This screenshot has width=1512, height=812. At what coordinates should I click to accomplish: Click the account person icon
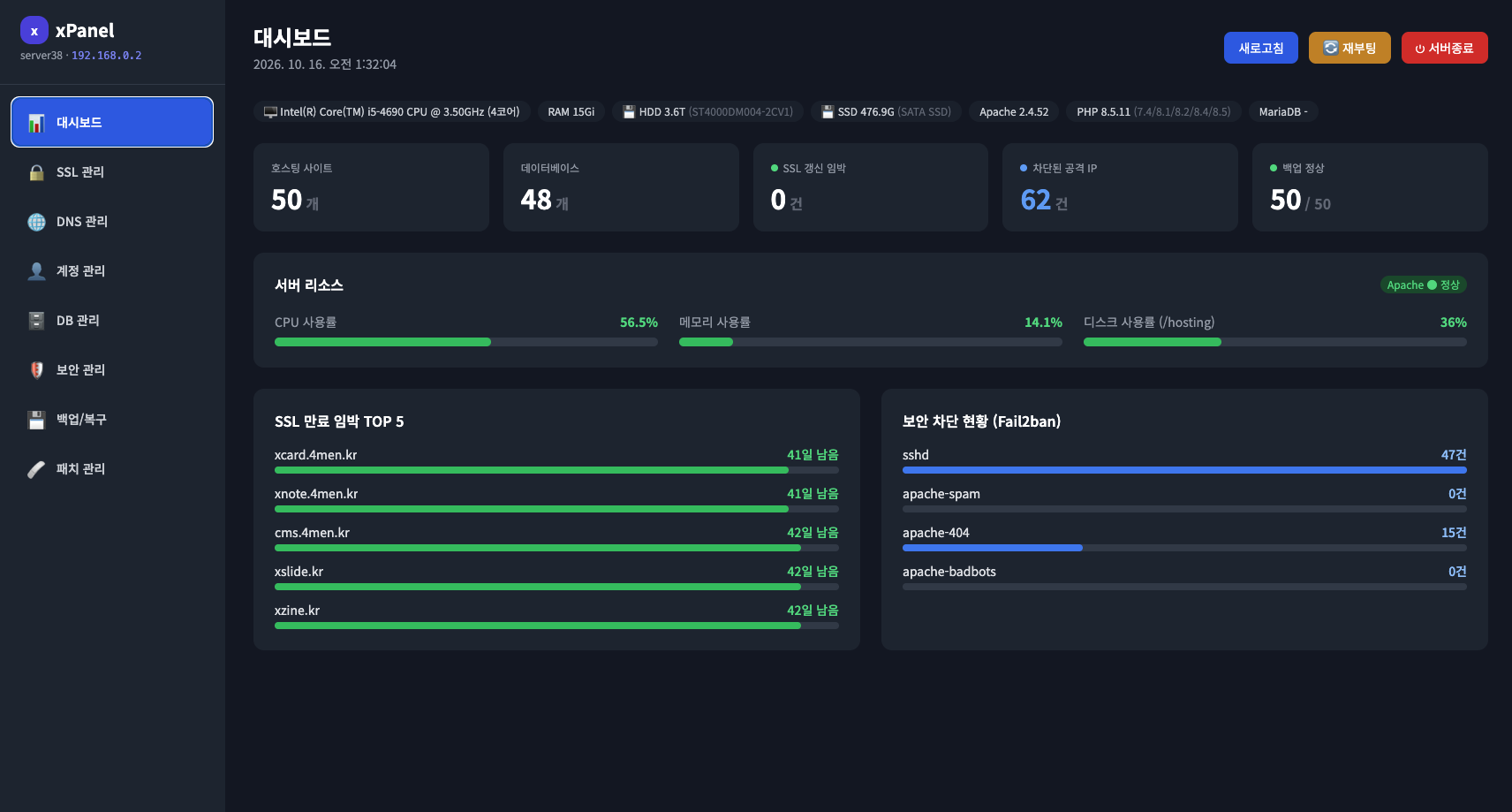(x=36, y=271)
